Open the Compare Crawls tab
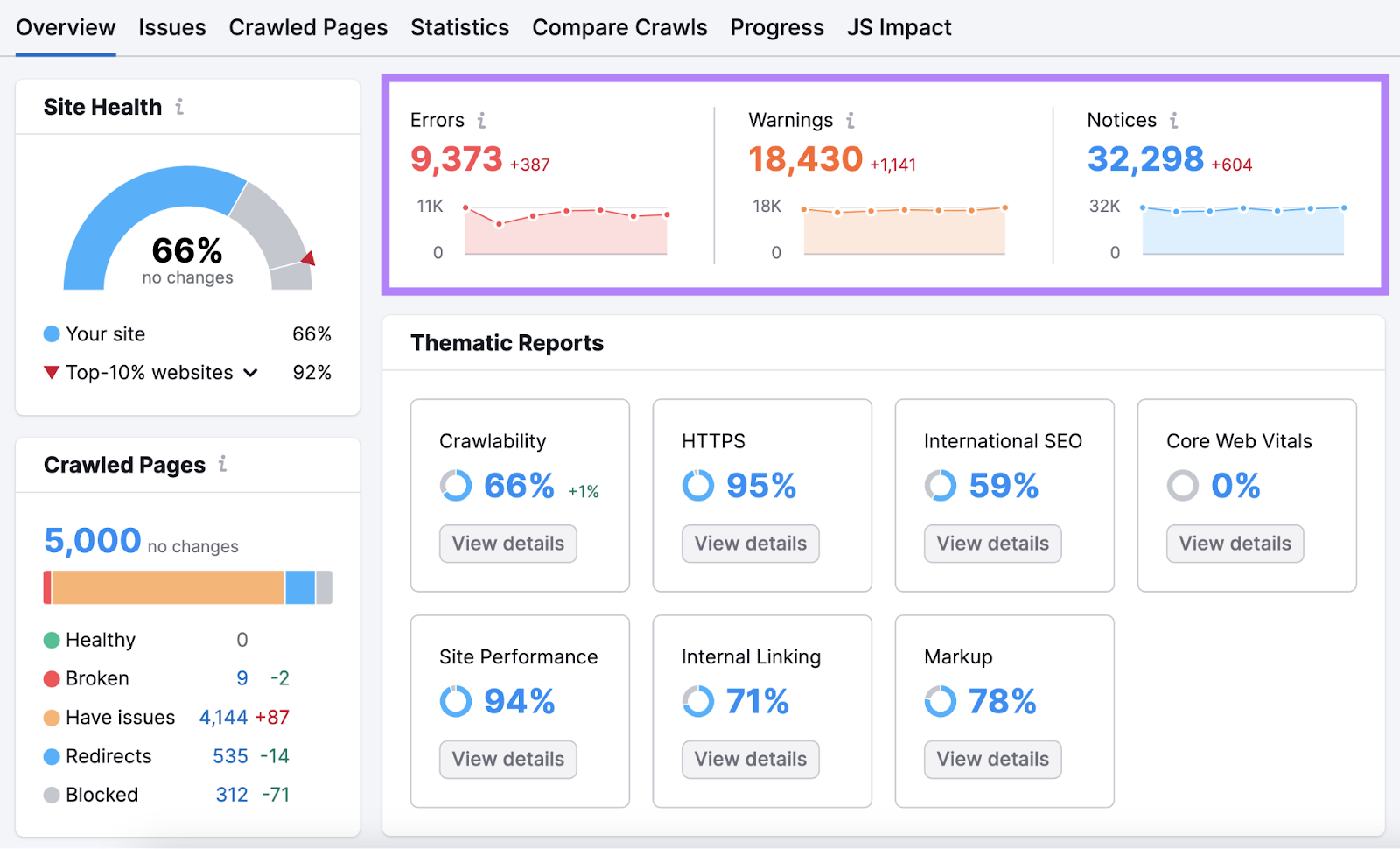The width and height of the screenshot is (1400, 849). coord(619,28)
